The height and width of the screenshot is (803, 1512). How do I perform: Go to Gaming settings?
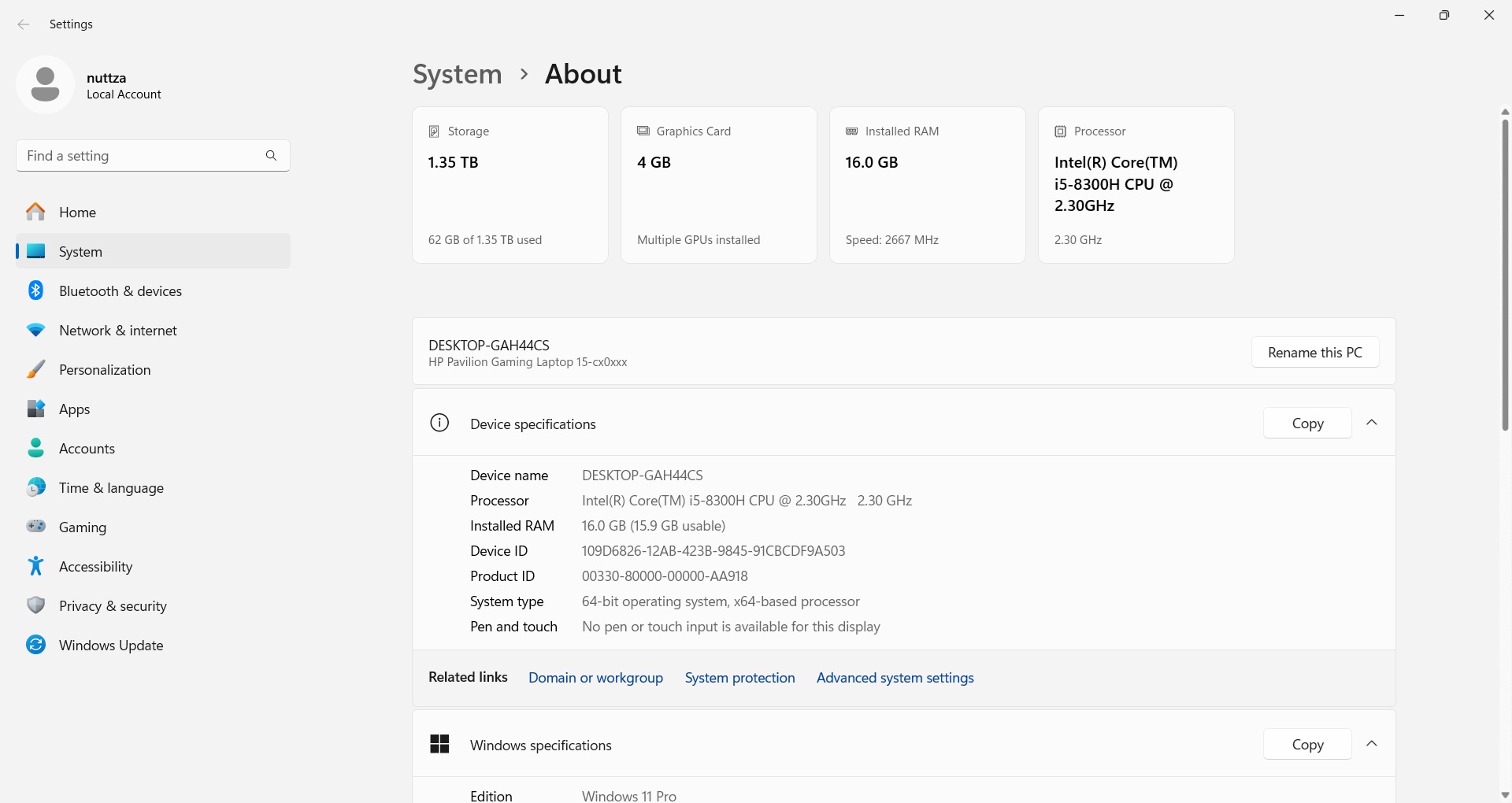pyautogui.click(x=153, y=527)
